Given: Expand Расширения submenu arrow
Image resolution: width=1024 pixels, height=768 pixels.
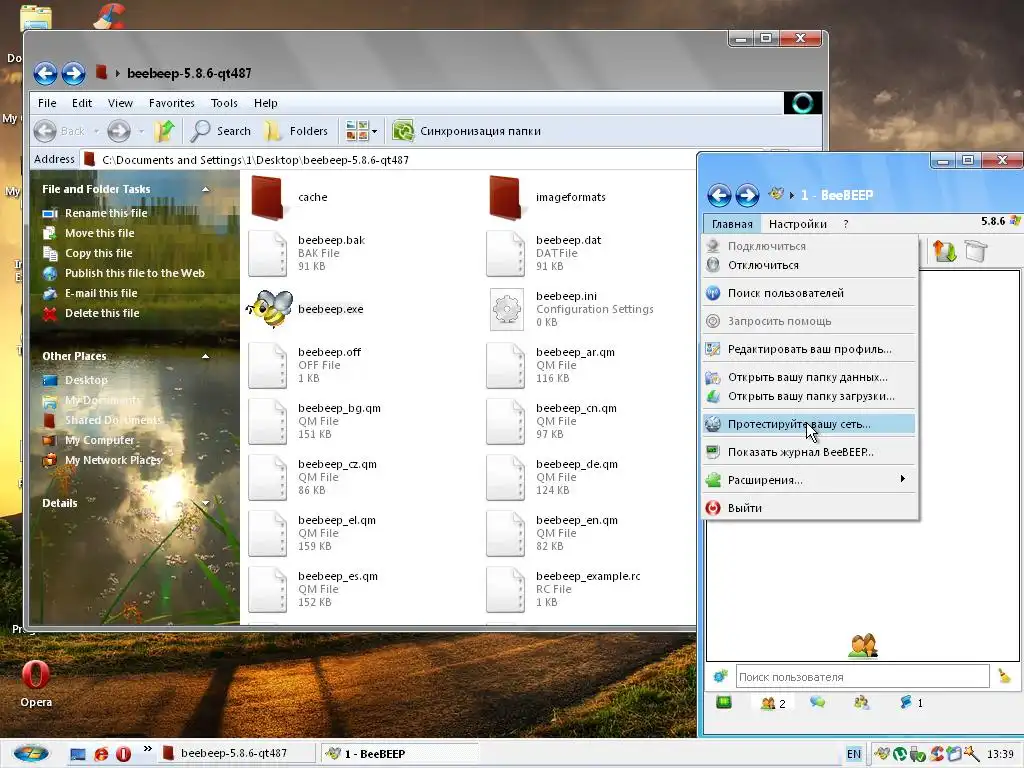Looking at the screenshot, I should pyautogui.click(x=903, y=479).
